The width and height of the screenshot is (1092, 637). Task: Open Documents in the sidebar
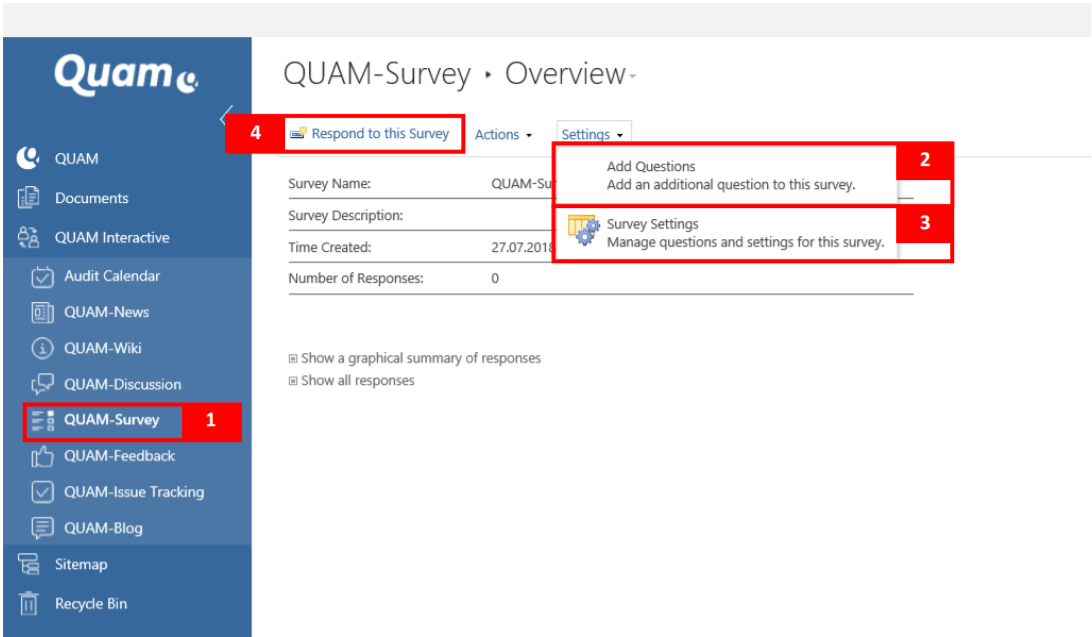click(x=92, y=198)
